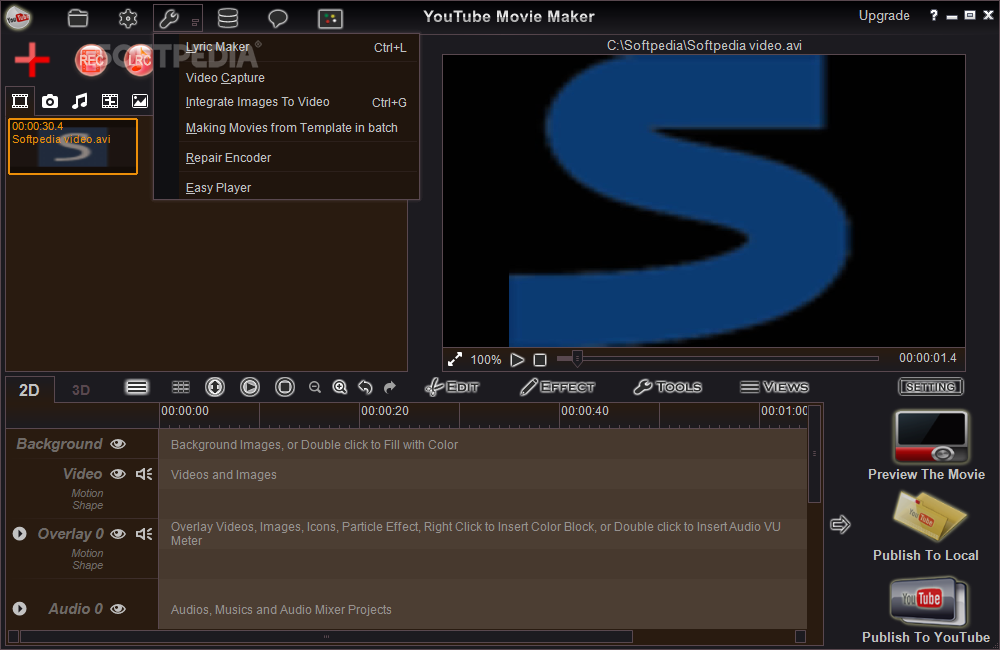Open the database stack icon

tap(228, 18)
